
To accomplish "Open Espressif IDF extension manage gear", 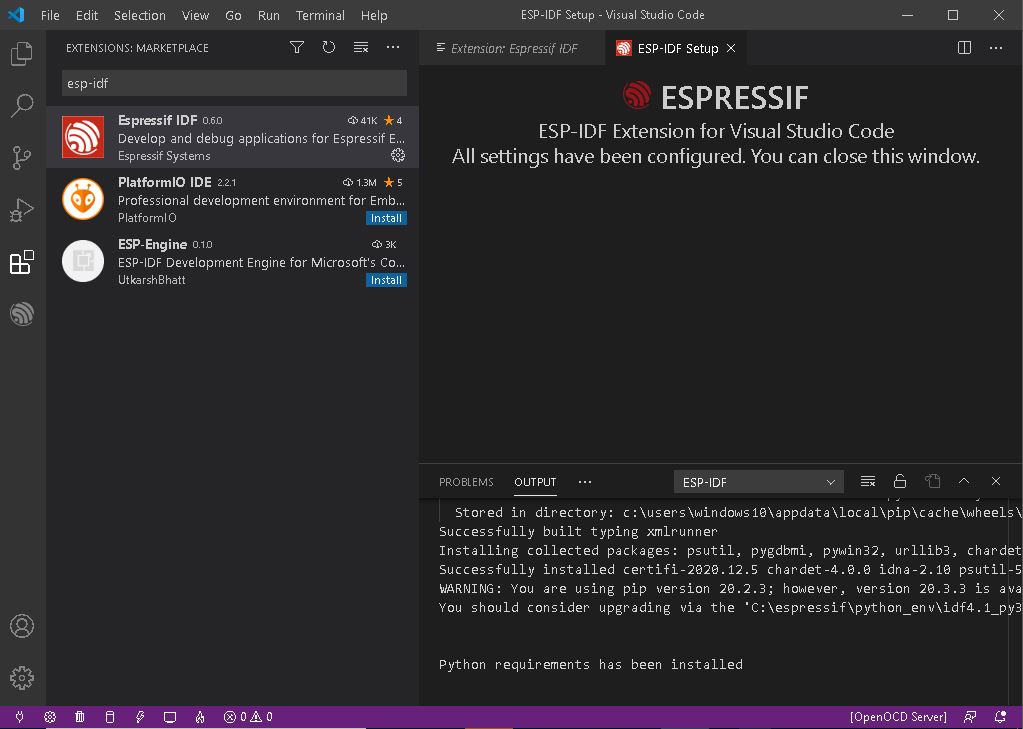I will coord(397,155).
